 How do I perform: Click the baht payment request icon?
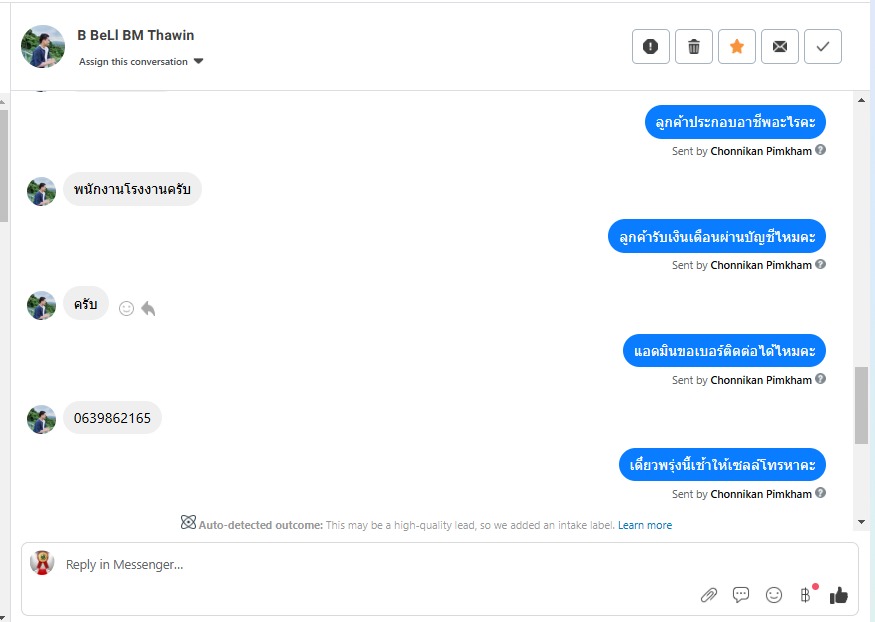(x=806, y=595)
